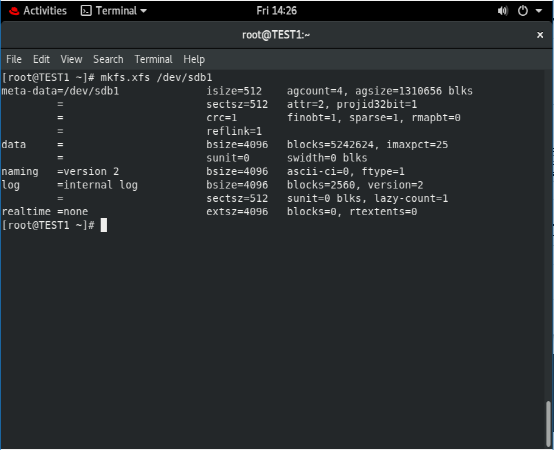Click the root@TEST1:~ window title

coord(276,35)
